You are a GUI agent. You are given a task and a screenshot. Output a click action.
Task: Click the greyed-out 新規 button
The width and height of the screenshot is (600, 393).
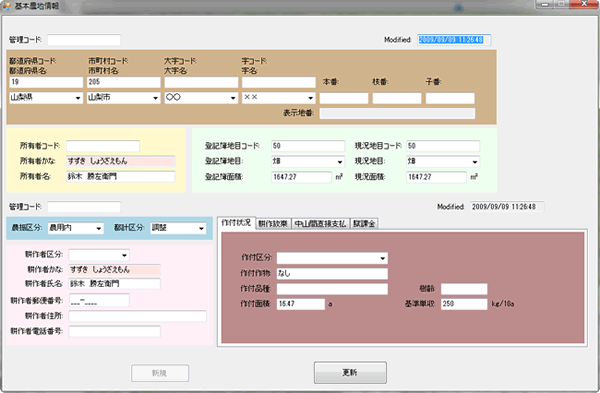point(160,373)
